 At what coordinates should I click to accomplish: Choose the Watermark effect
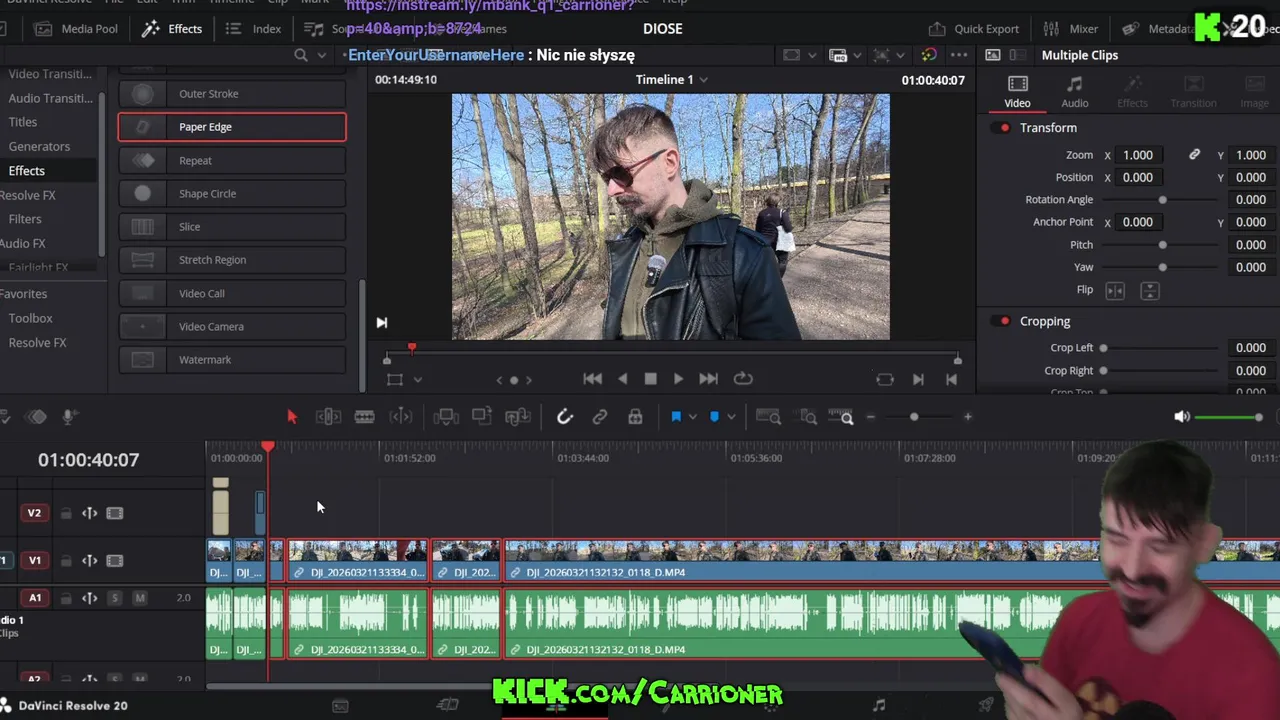click(232, 360)
